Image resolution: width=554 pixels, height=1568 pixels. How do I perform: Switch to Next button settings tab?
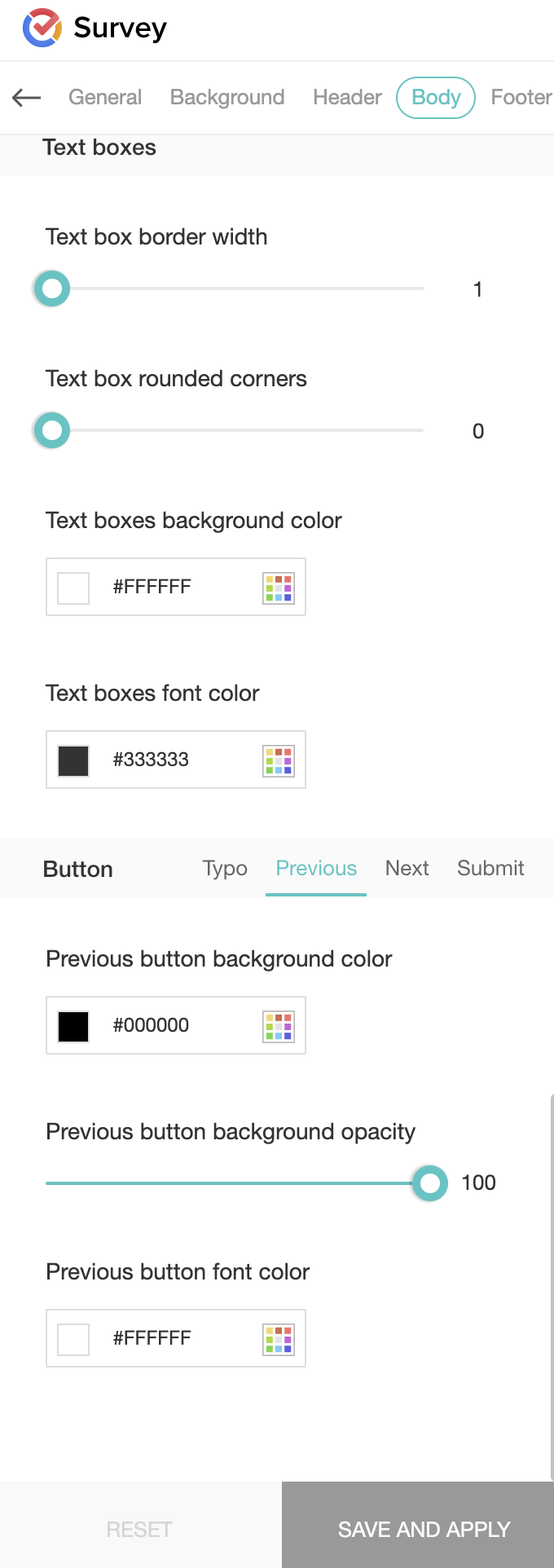point(407,869)
